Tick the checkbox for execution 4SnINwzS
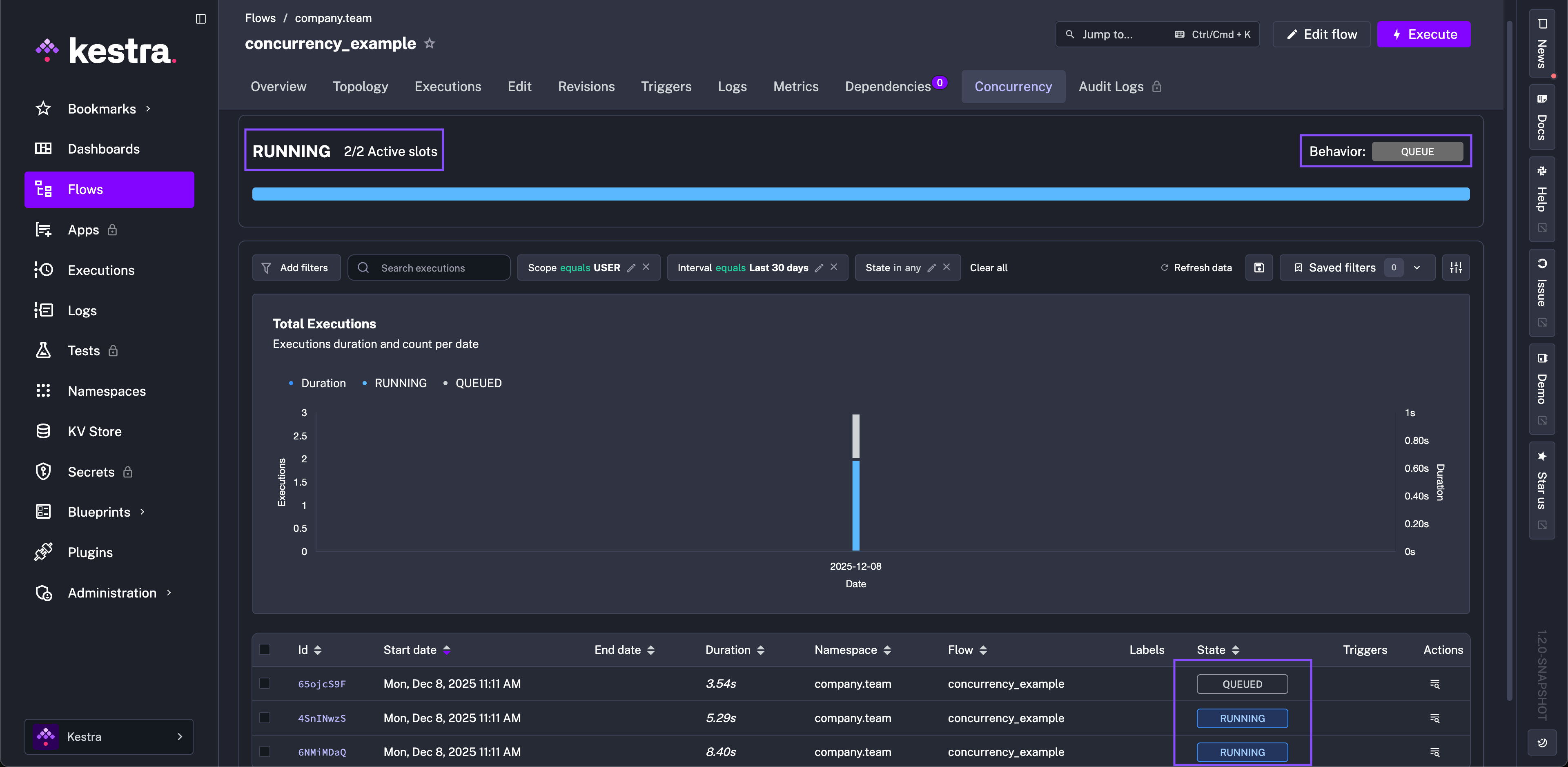 265,718
